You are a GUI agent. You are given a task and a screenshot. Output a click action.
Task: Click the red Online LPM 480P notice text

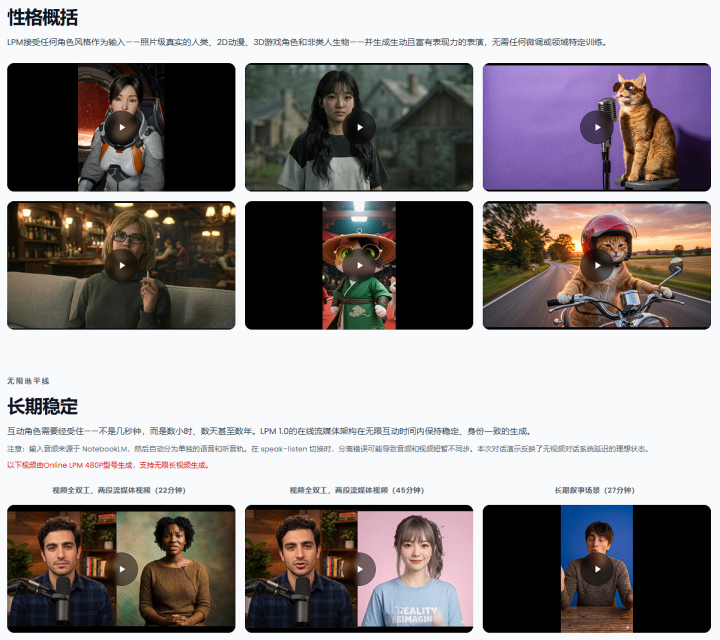tap(107, 465)
